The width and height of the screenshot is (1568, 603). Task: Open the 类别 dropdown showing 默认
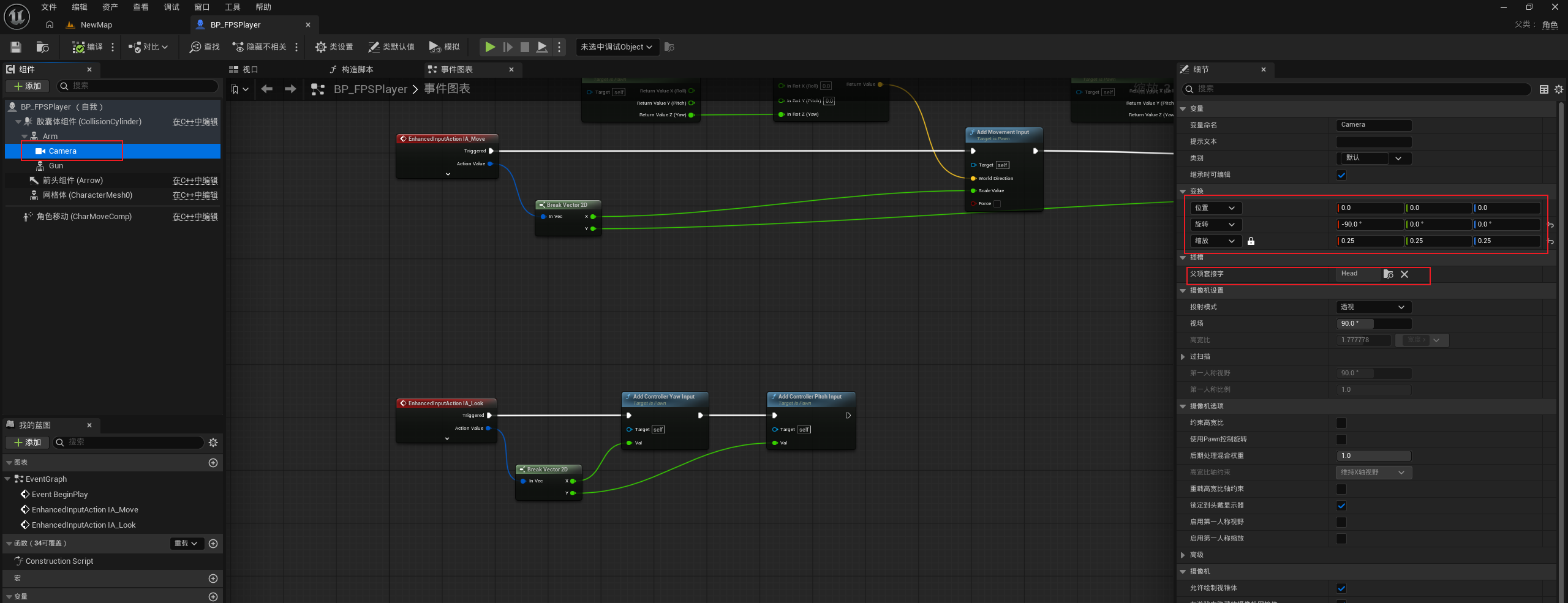(x=1374, y=158)
